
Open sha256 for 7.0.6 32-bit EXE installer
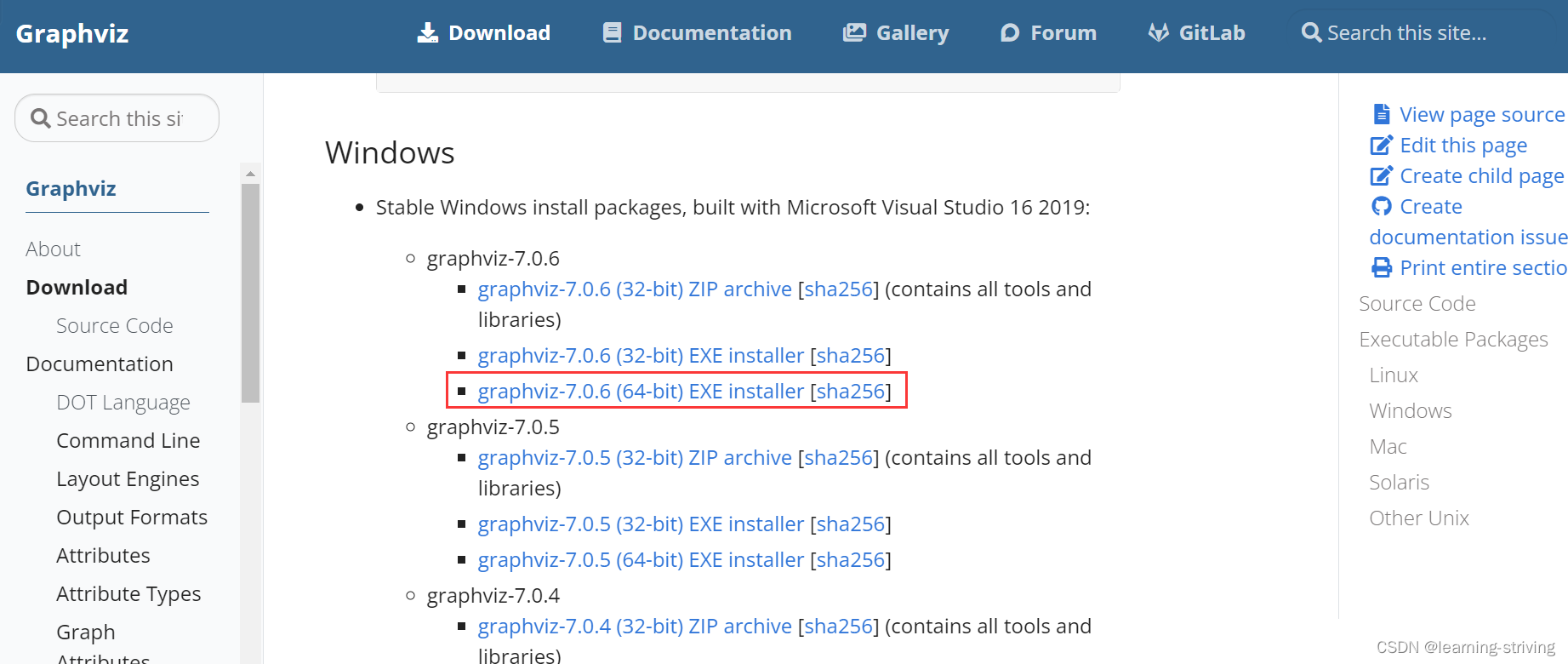tap(851, 355)
